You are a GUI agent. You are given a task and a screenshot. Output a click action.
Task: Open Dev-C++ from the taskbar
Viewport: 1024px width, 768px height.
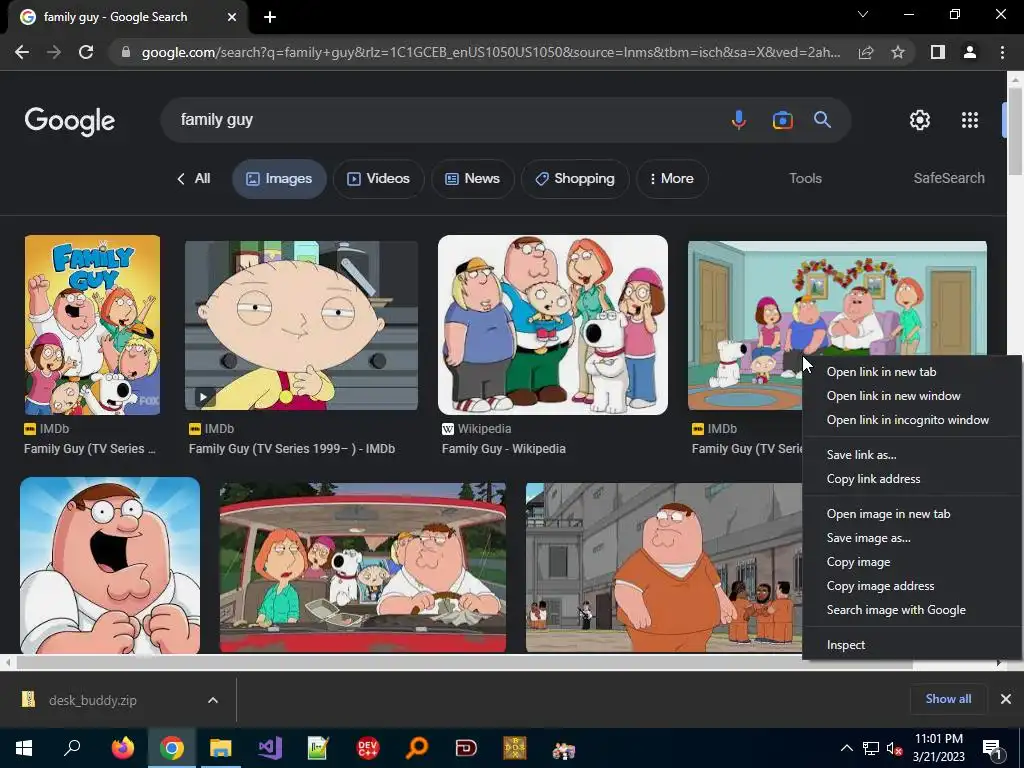368,748
